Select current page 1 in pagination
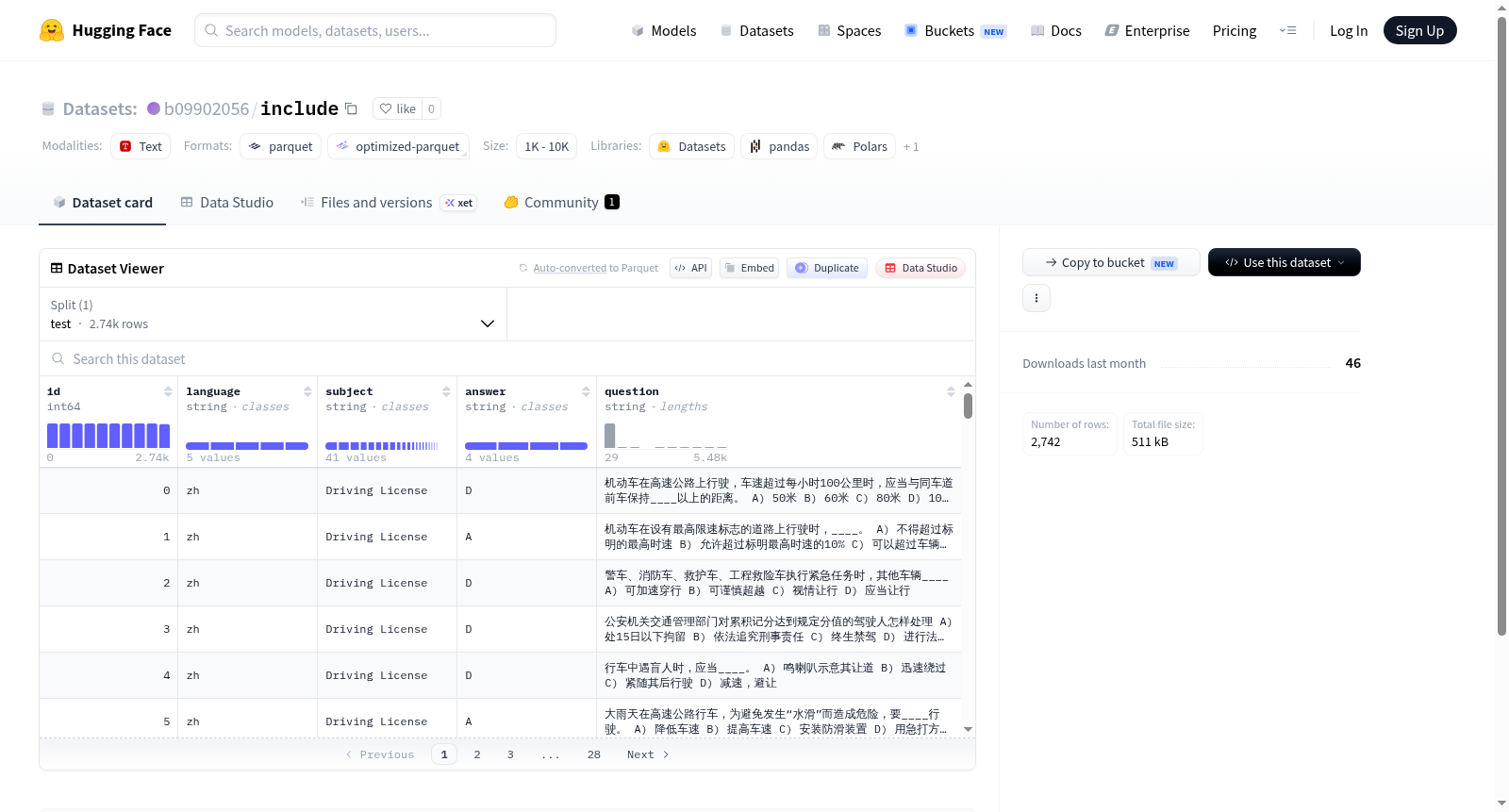 pos(444,754)
